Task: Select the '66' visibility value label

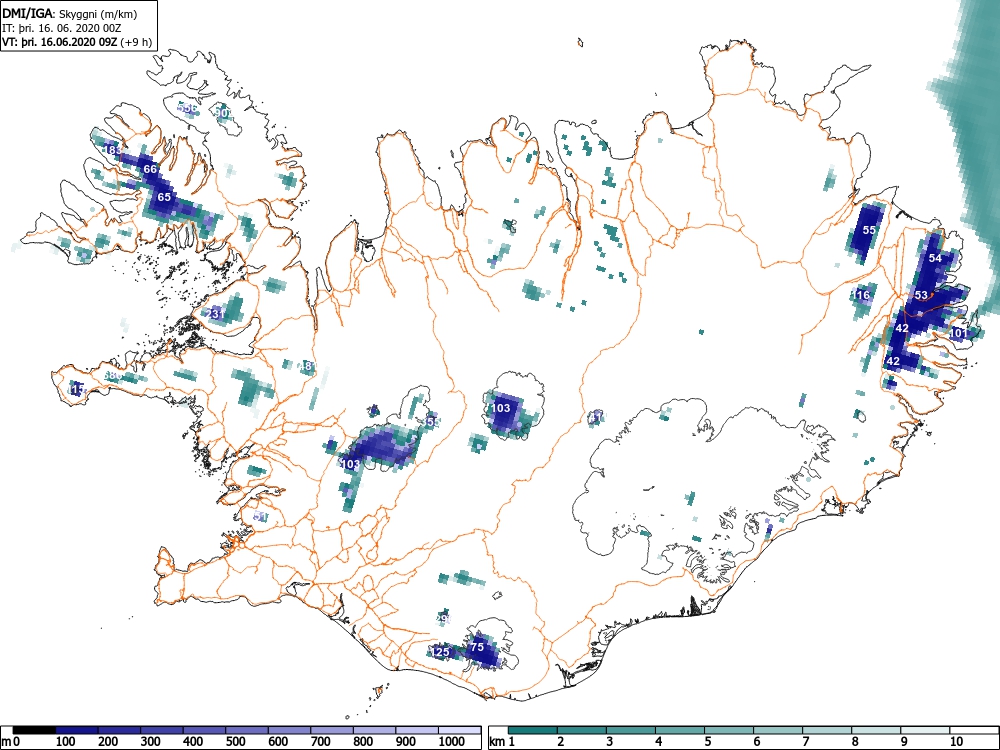Action: 150,169
